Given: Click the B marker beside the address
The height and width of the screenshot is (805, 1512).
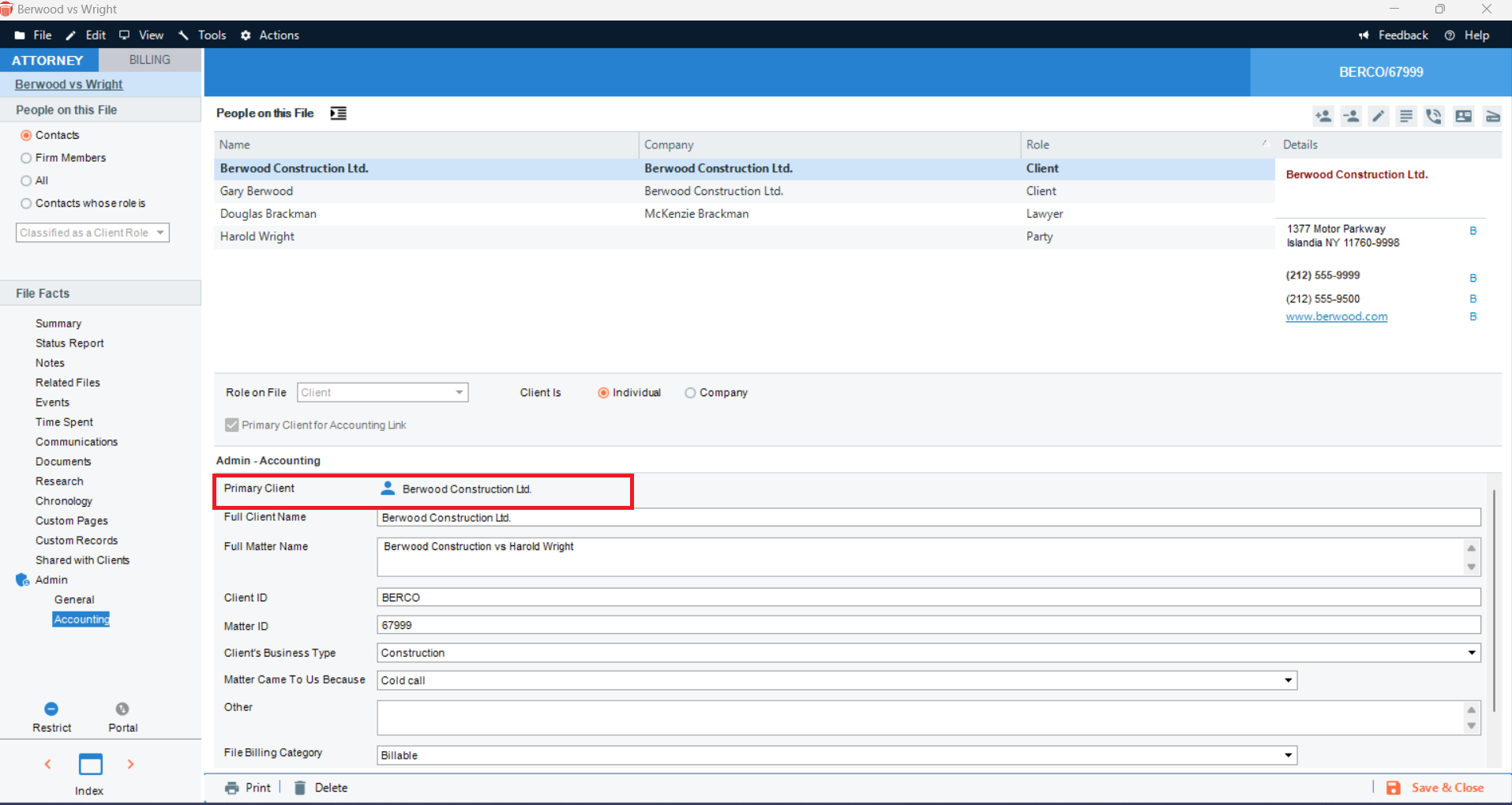Looking at the screenshot, I should [1473, 231].
